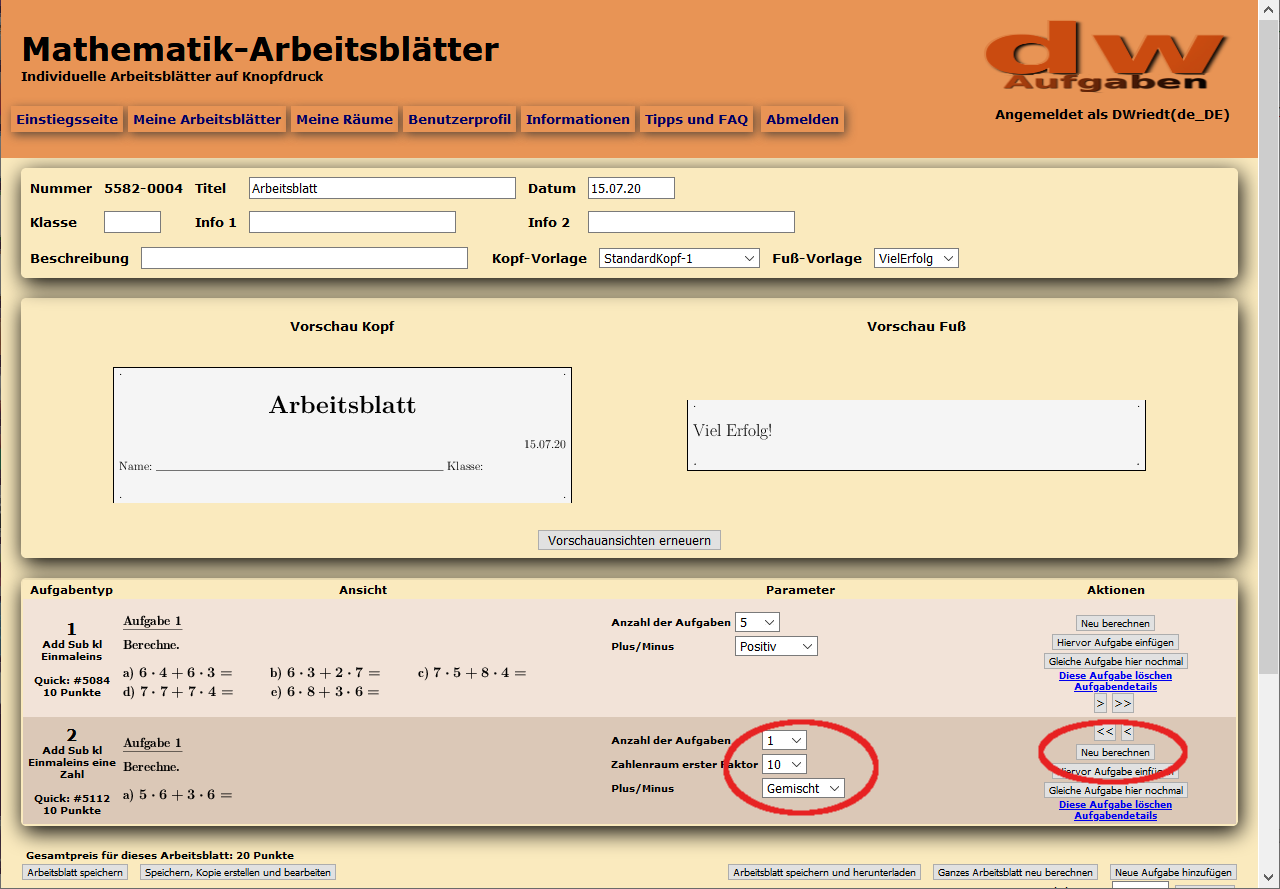The height and width of the screenshot is (889, 1280).
Task: Click the 'Vorschau Fuß' heading
Action: coord(916,327)
